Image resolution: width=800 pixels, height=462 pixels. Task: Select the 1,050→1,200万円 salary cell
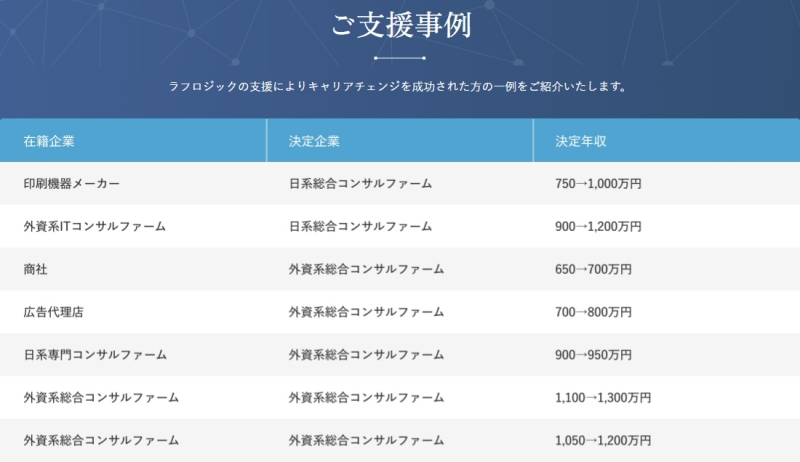tap(603, 440)
